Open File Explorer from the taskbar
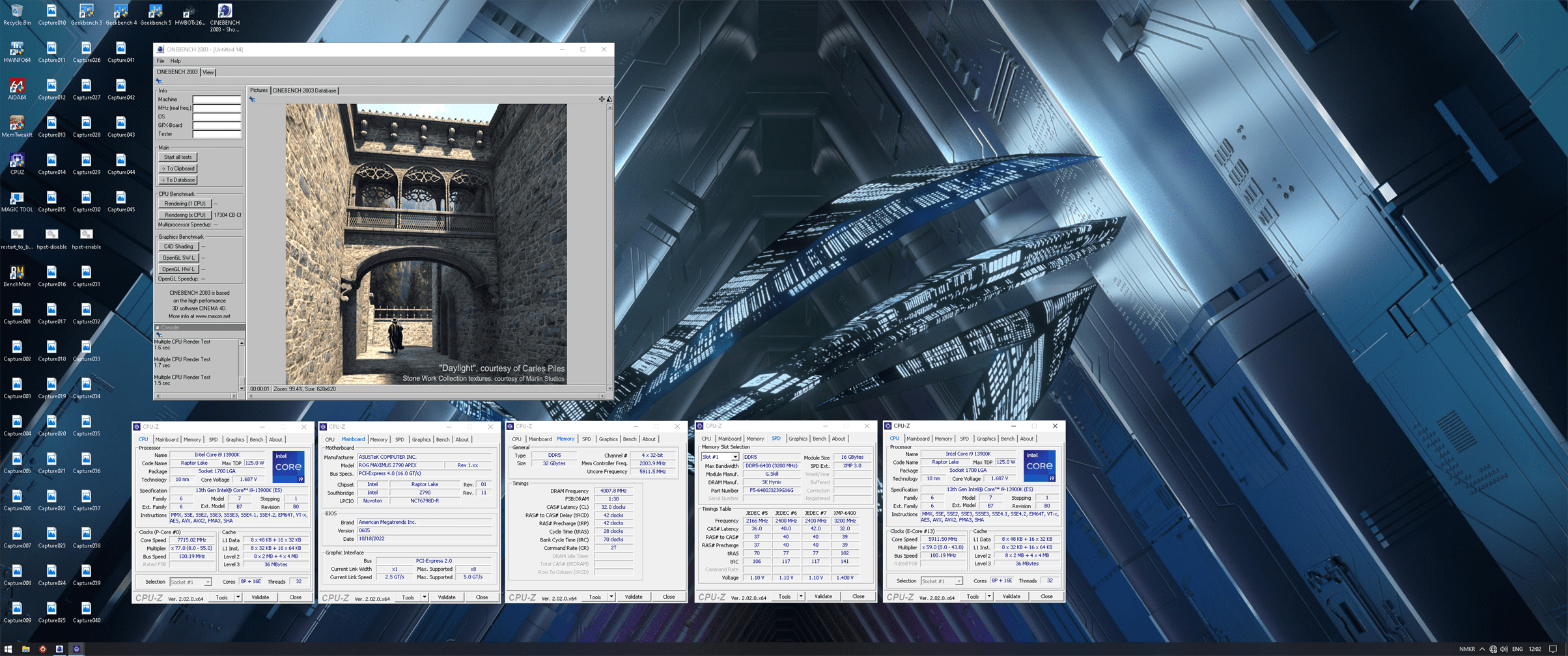Screen dimensions: 1568x656 coord(25,649)
